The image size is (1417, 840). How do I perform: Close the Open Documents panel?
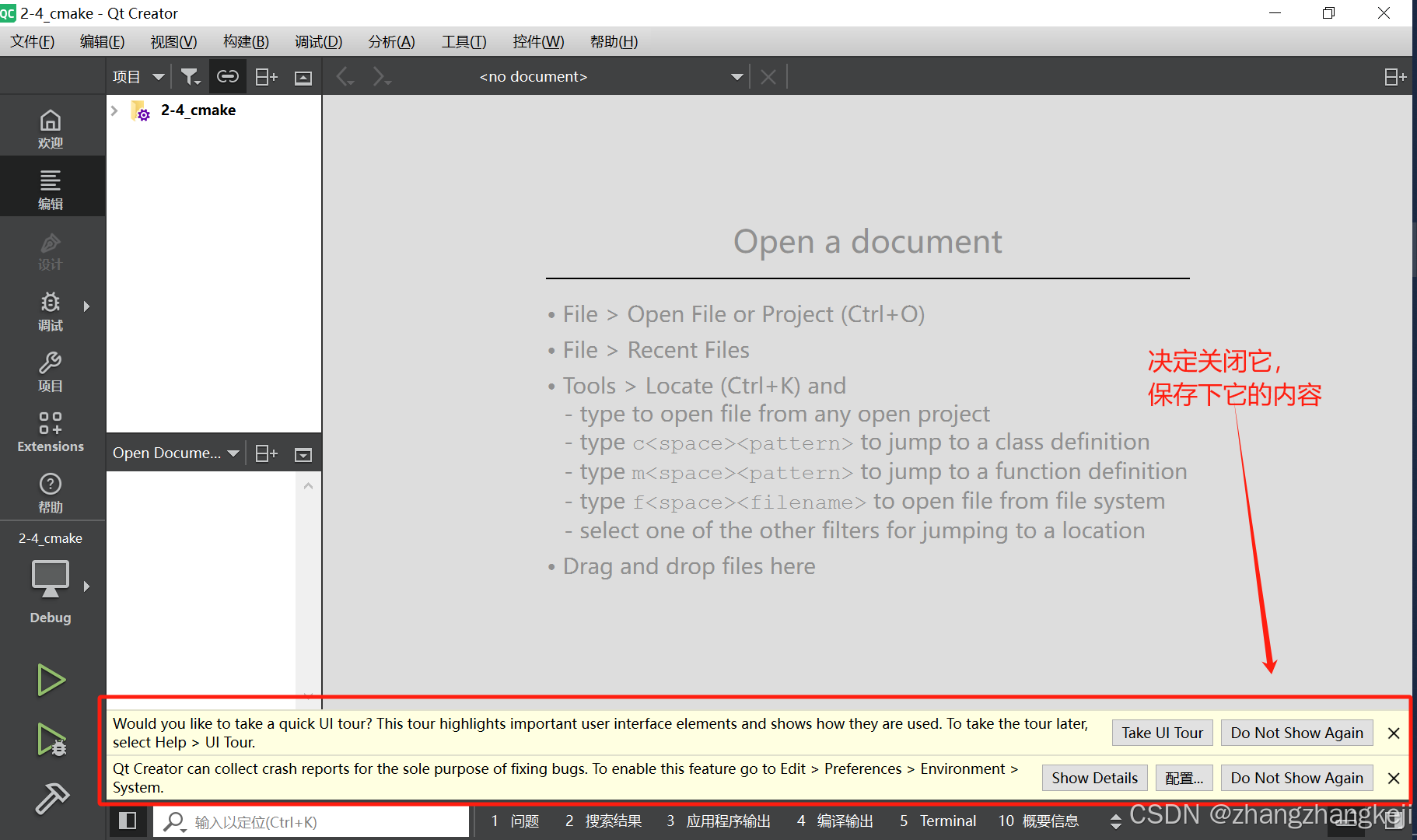tap(303, 453)
